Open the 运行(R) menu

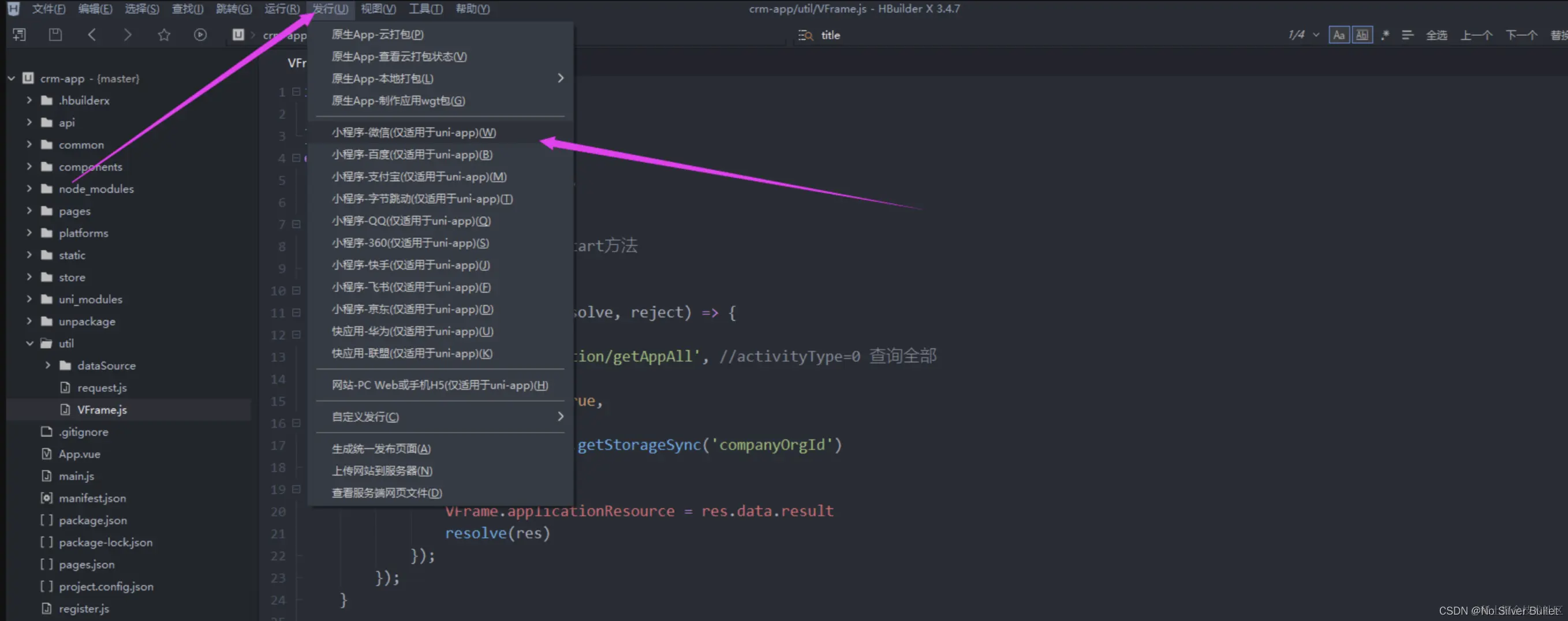282,9
